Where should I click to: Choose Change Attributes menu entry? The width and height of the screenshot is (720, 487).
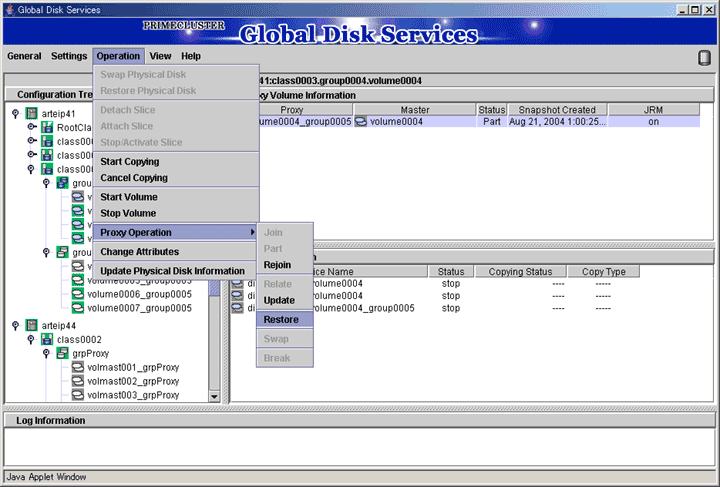pyautogui.click(x=176, y=252)
